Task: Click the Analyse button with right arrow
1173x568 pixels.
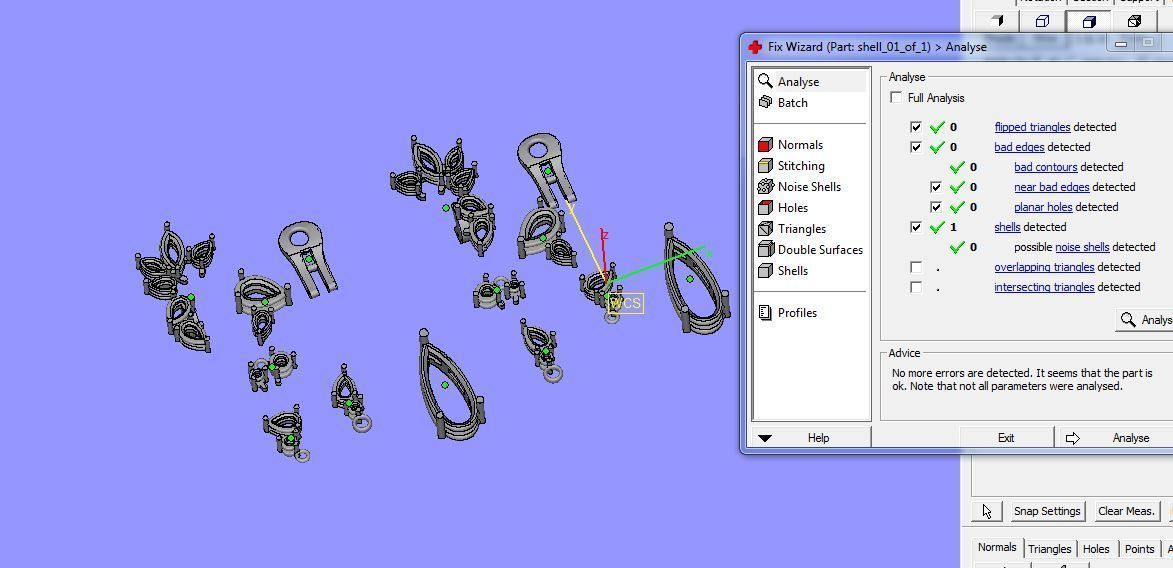Action: [1116, 438]
